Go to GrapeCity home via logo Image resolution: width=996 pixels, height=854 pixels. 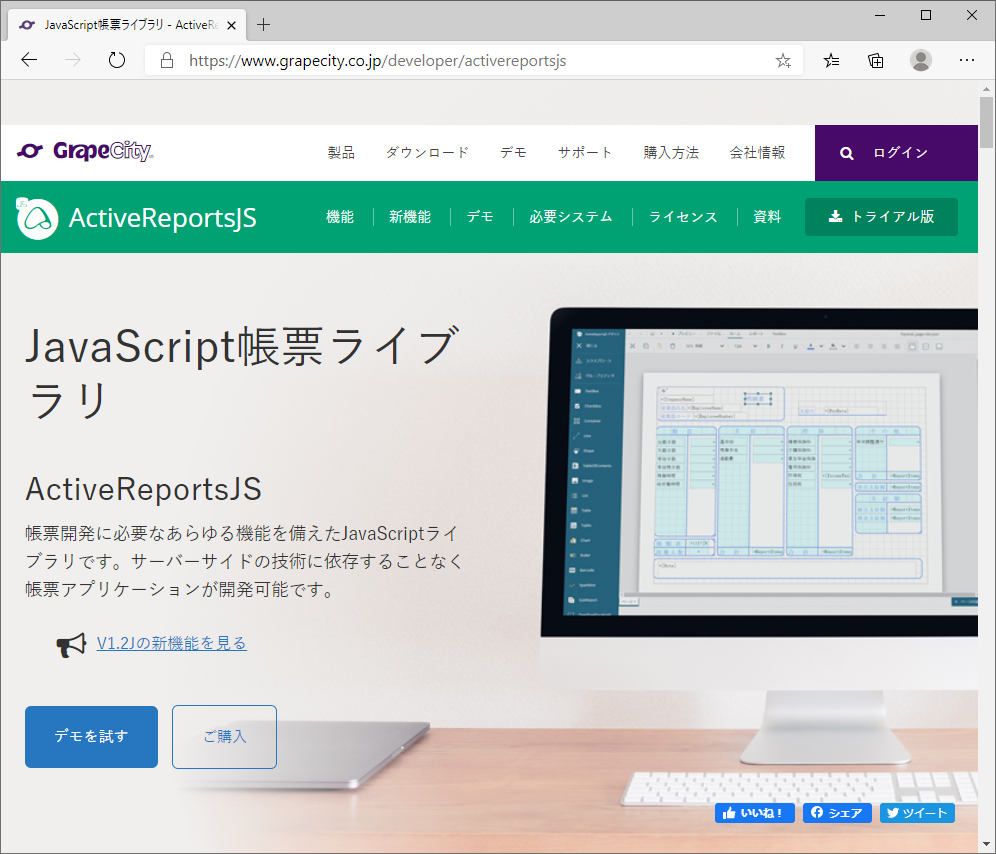click(x=84, y=151)
